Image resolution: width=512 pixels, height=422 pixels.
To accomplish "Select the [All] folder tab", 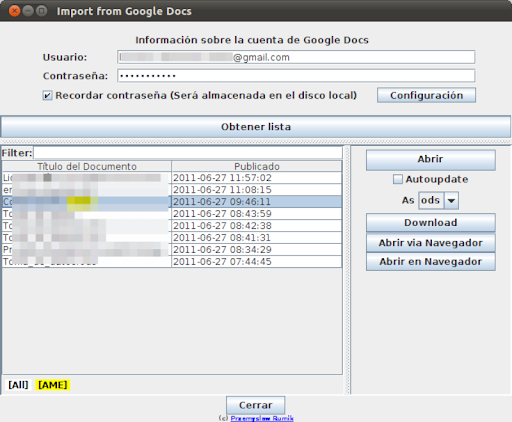I will coord(18,385).
